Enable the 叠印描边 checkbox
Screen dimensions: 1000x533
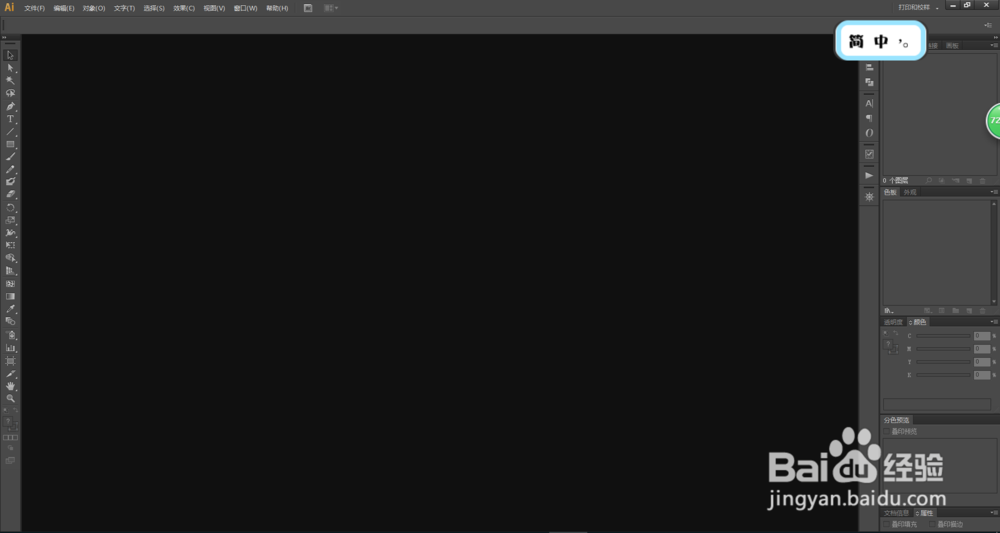click(932, 524)
